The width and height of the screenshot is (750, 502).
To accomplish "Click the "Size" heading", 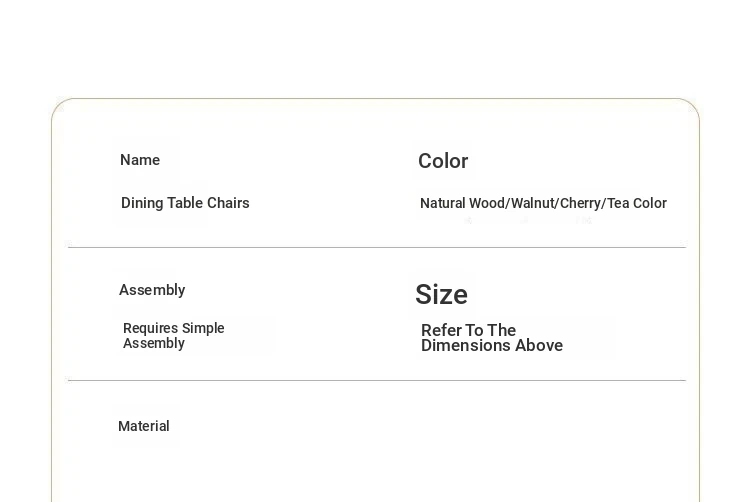I will pos(441,295).
